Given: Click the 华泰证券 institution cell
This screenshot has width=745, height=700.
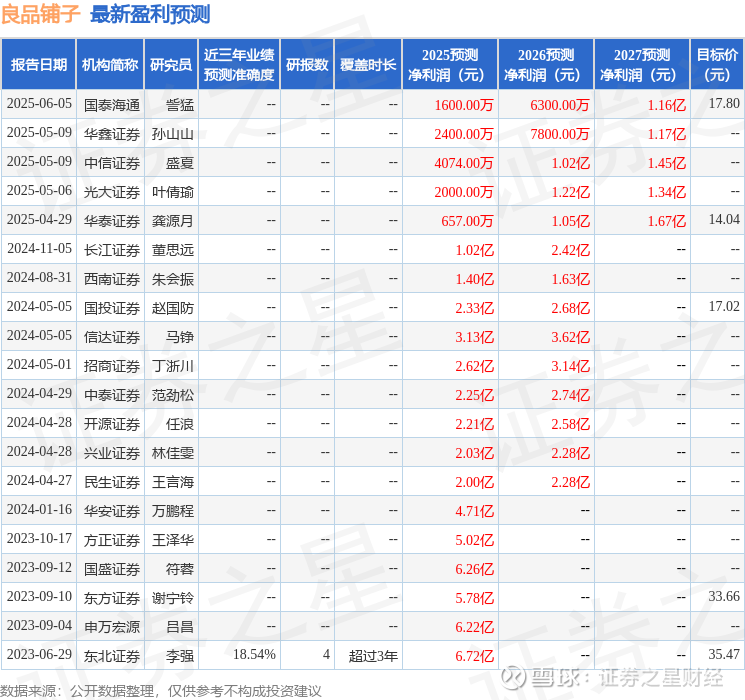Looking at the screenshot, I should (112, 221).
